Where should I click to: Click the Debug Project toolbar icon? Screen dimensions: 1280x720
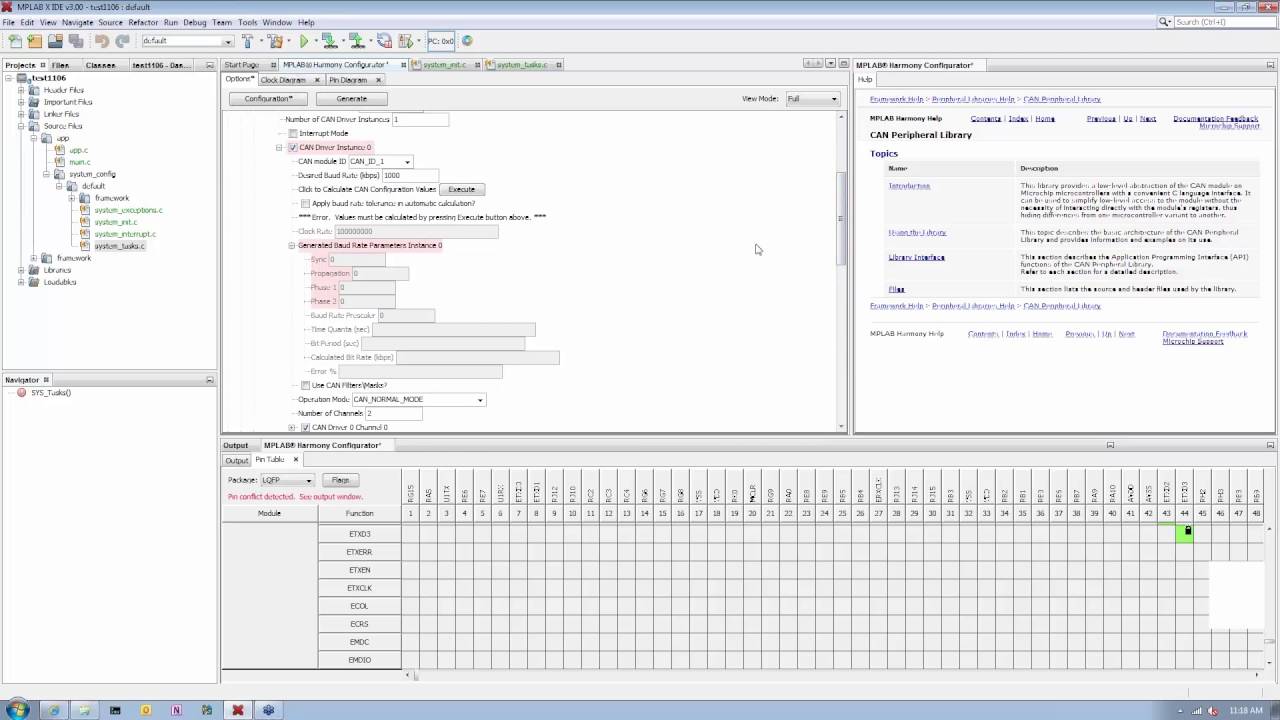pos(406,41)
